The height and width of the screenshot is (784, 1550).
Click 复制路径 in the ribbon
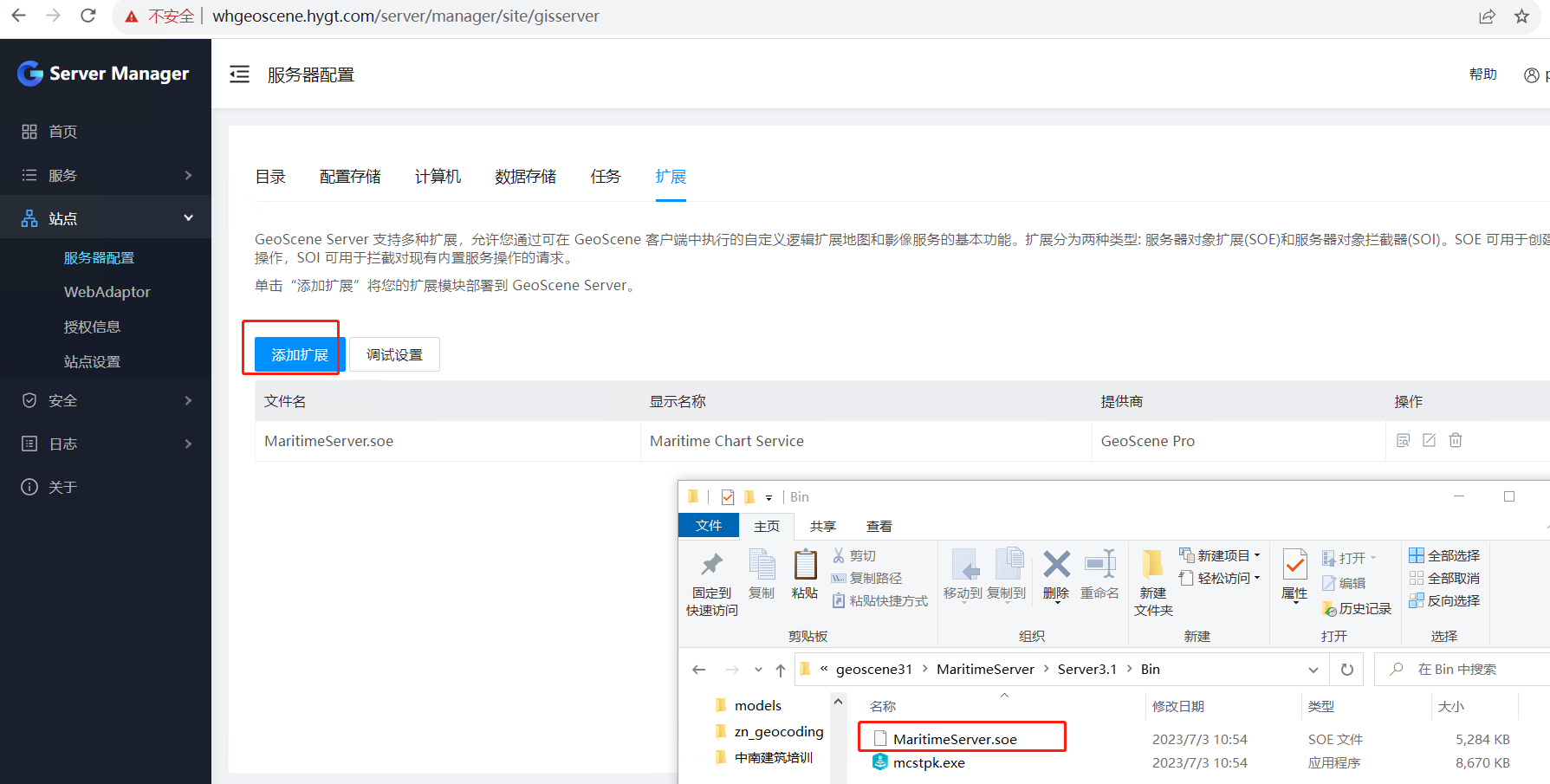pyautogui.click(x=867, y=578)
